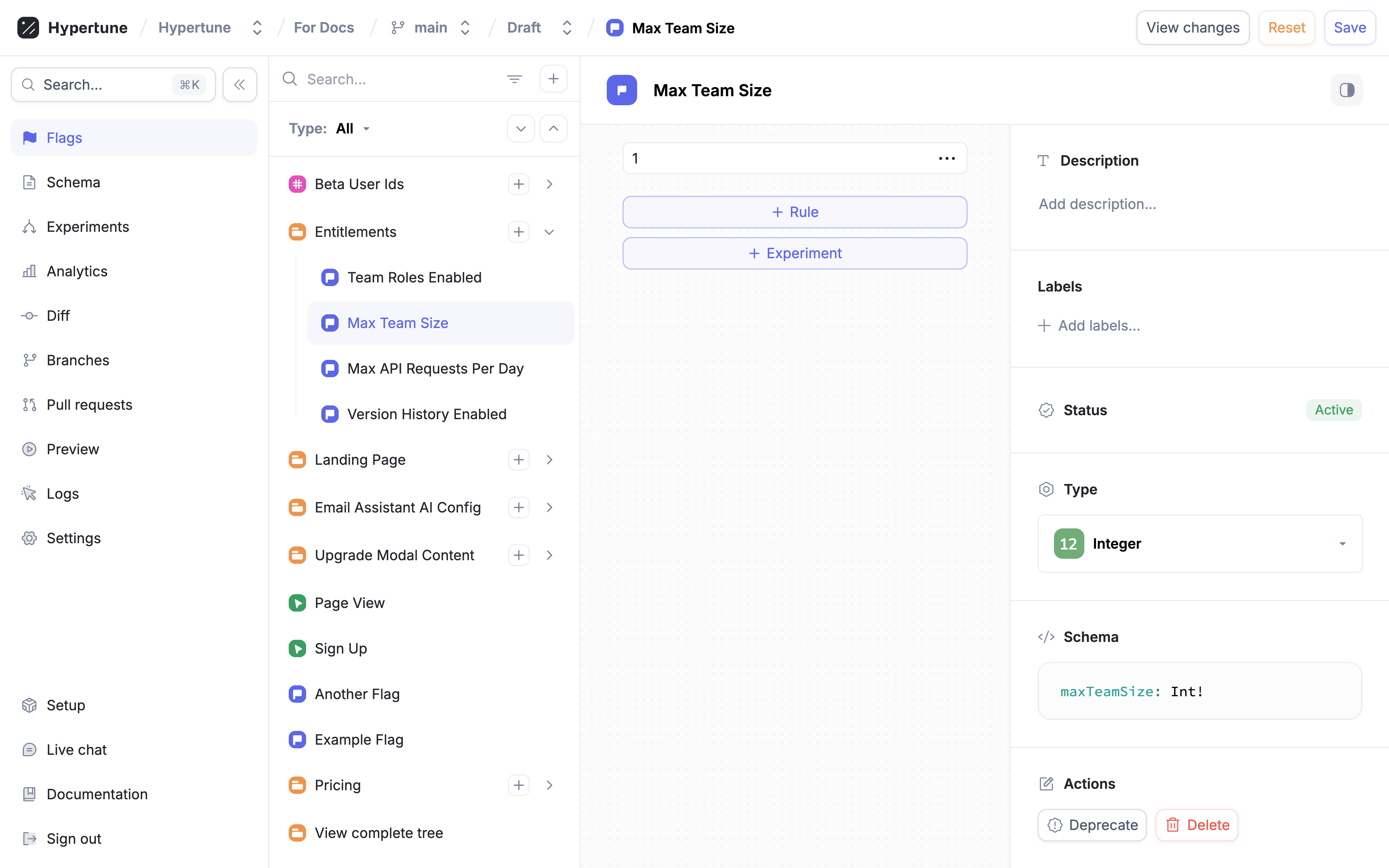
Task: Click the plus icon to add new flag
Action: 553,79
